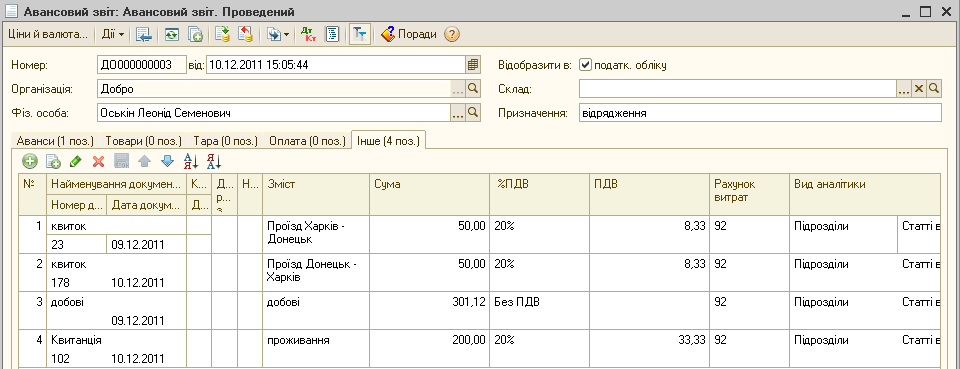Click the go-to-list document icon in the toolbar
This screenshot has height=369, width=960.
[x=144, y=34]
